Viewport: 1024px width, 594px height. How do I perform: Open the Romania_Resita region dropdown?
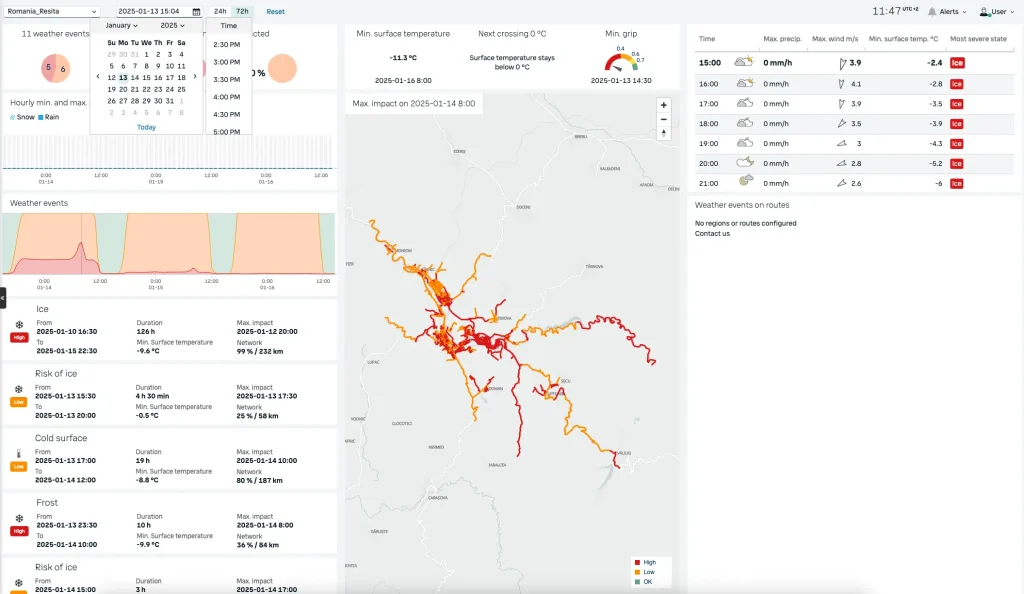[x=52, y=12]
